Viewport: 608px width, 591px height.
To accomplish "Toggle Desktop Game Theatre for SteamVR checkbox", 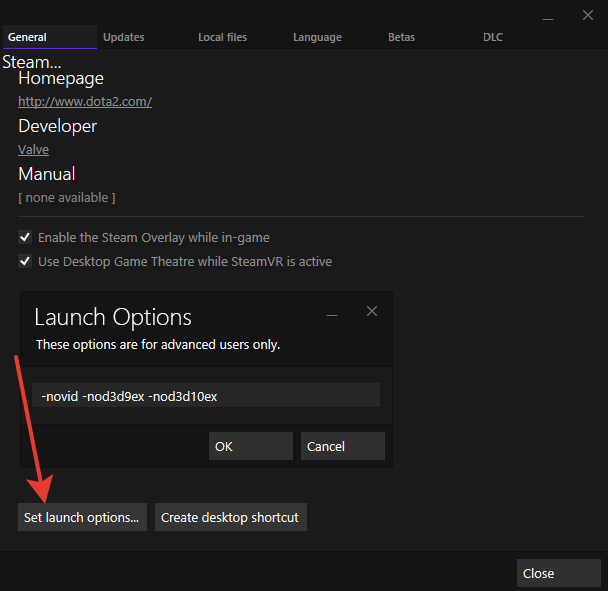I will pyautogui.click(x=25, y=262).
